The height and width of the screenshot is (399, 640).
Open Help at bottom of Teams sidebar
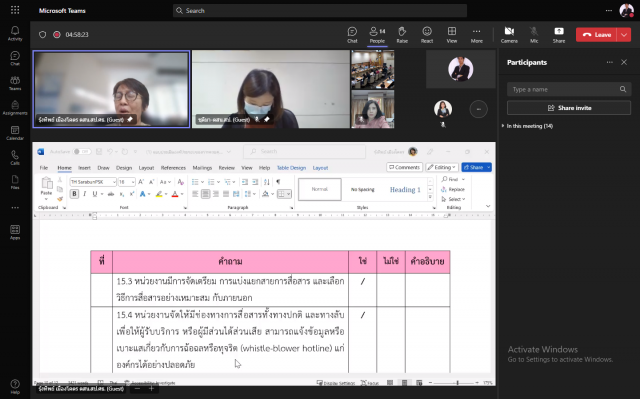tap(15, 386)
